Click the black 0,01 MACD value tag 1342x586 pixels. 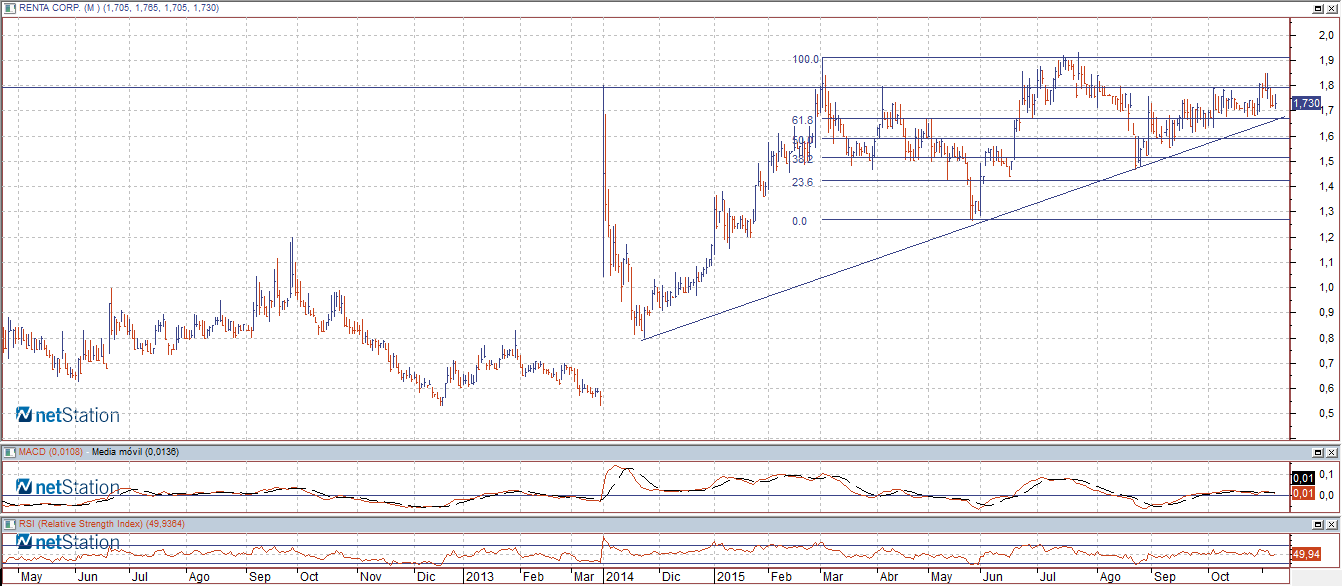click(x=1302, y=477)
